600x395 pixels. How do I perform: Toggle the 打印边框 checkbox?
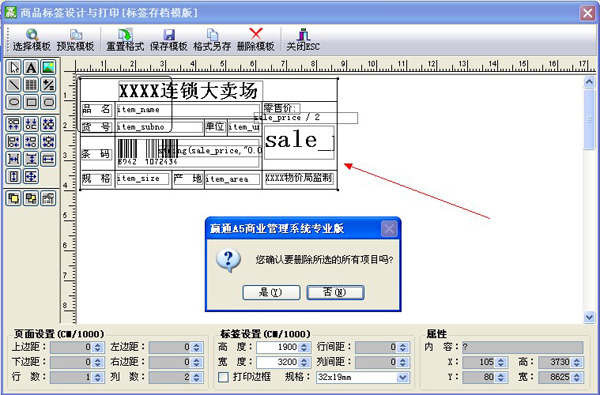(223, 377)
